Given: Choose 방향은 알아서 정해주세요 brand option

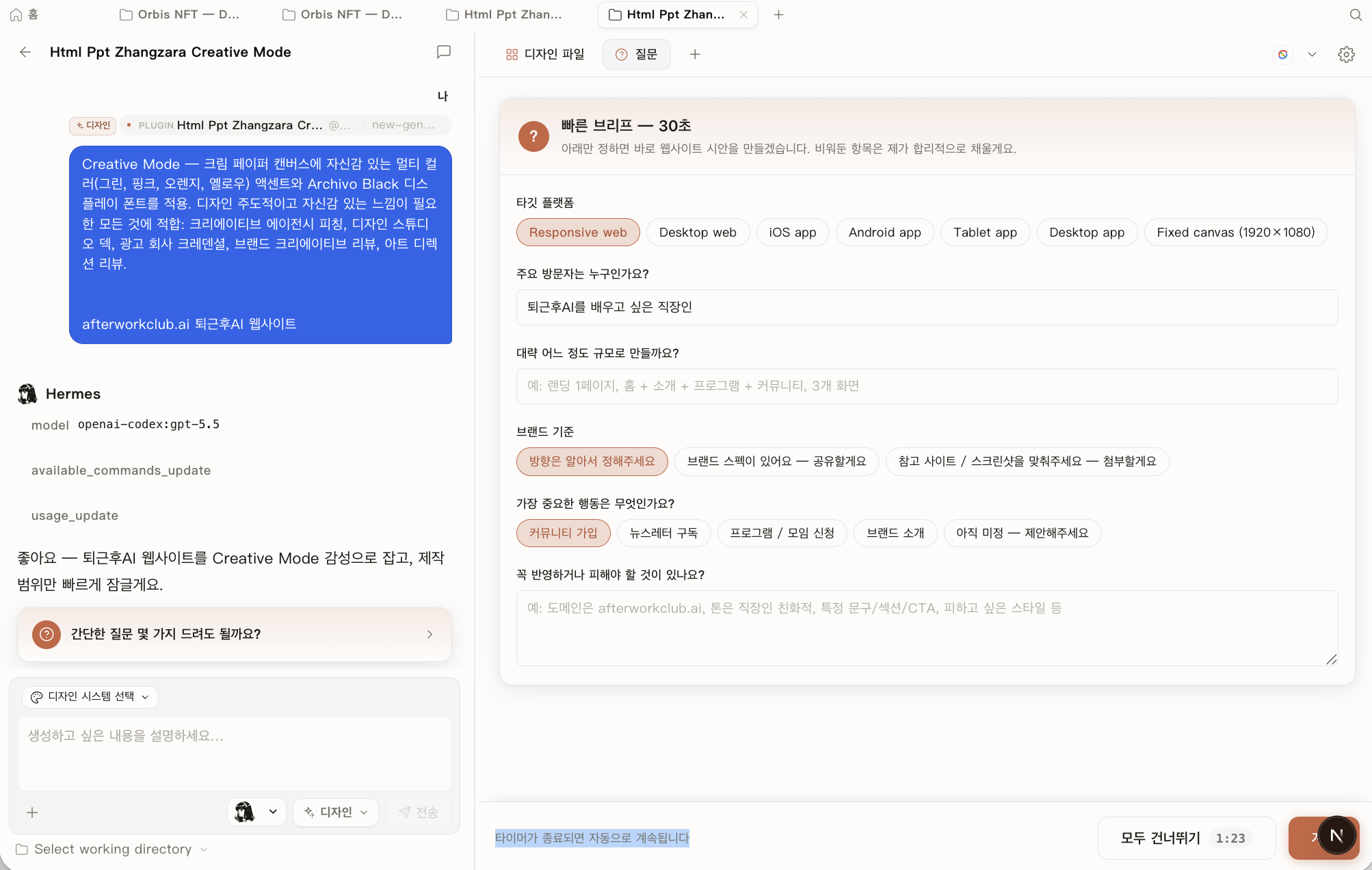Looking at the screenshot, I should tap(592, 462).
